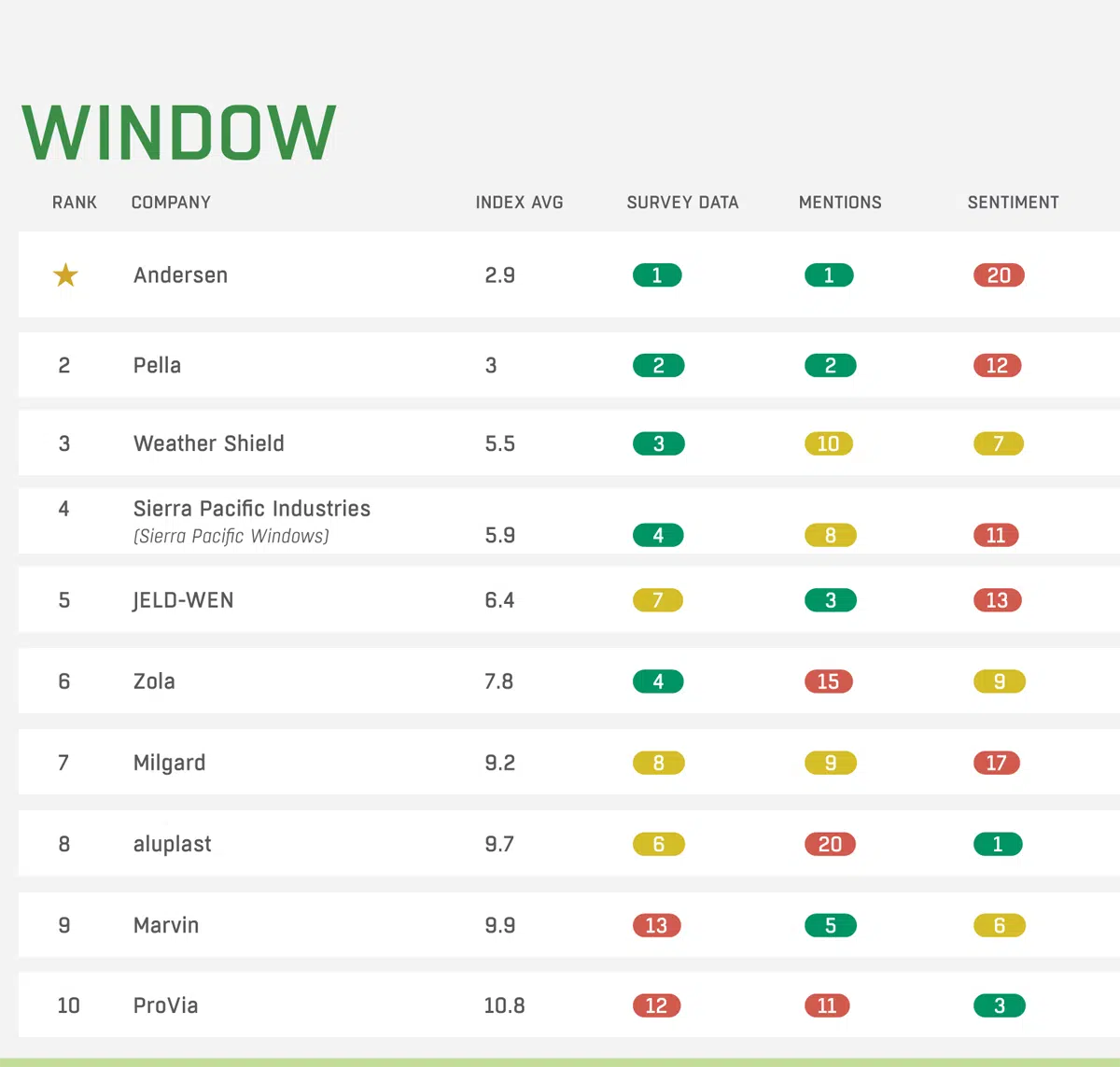Image resolution: width=1120 pixels, height=1067 pixels.
Task: Click Marvin's red survey data badge 13
Action: [657, 925]
